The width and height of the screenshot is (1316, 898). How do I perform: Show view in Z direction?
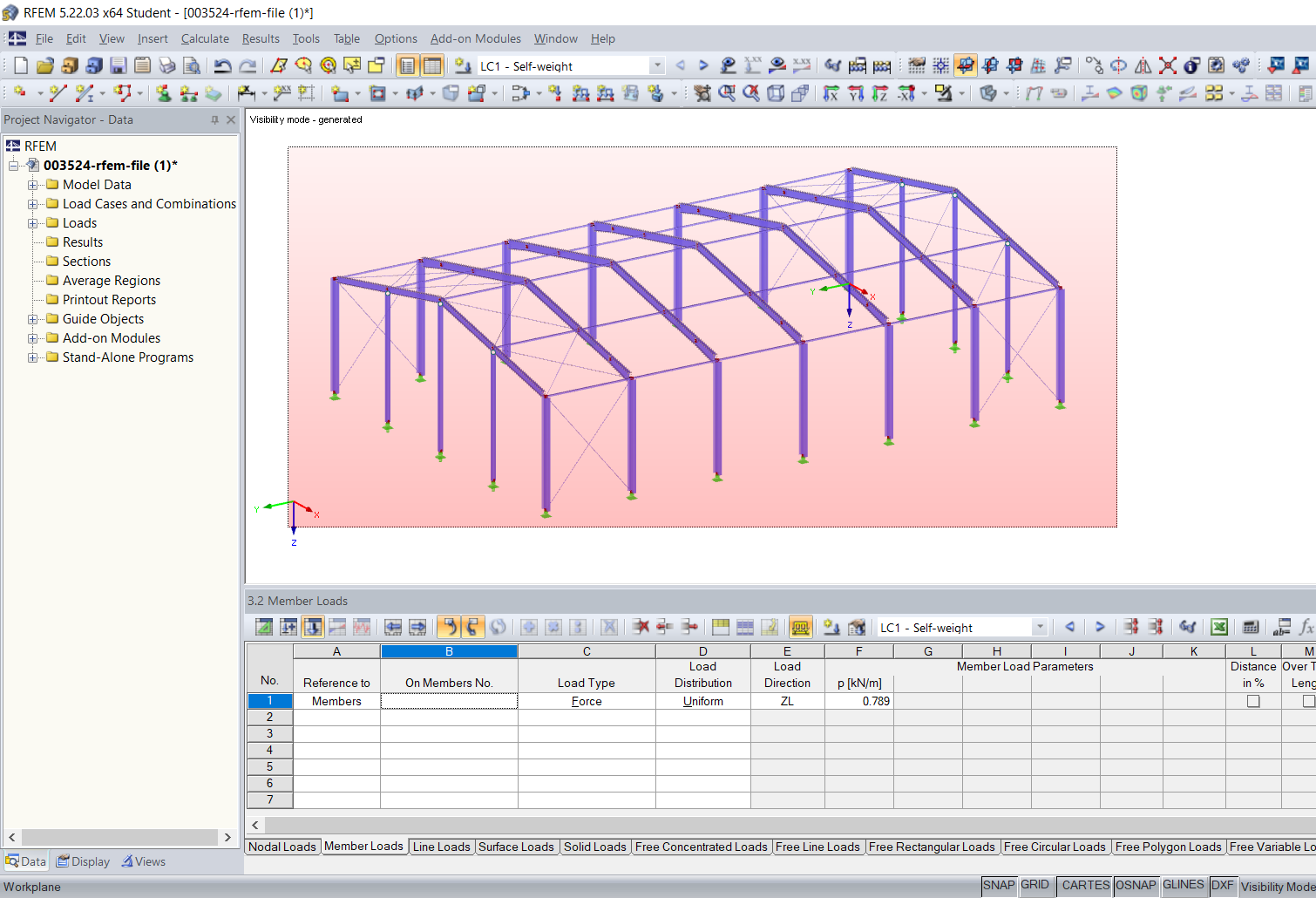tap(880, 92)
